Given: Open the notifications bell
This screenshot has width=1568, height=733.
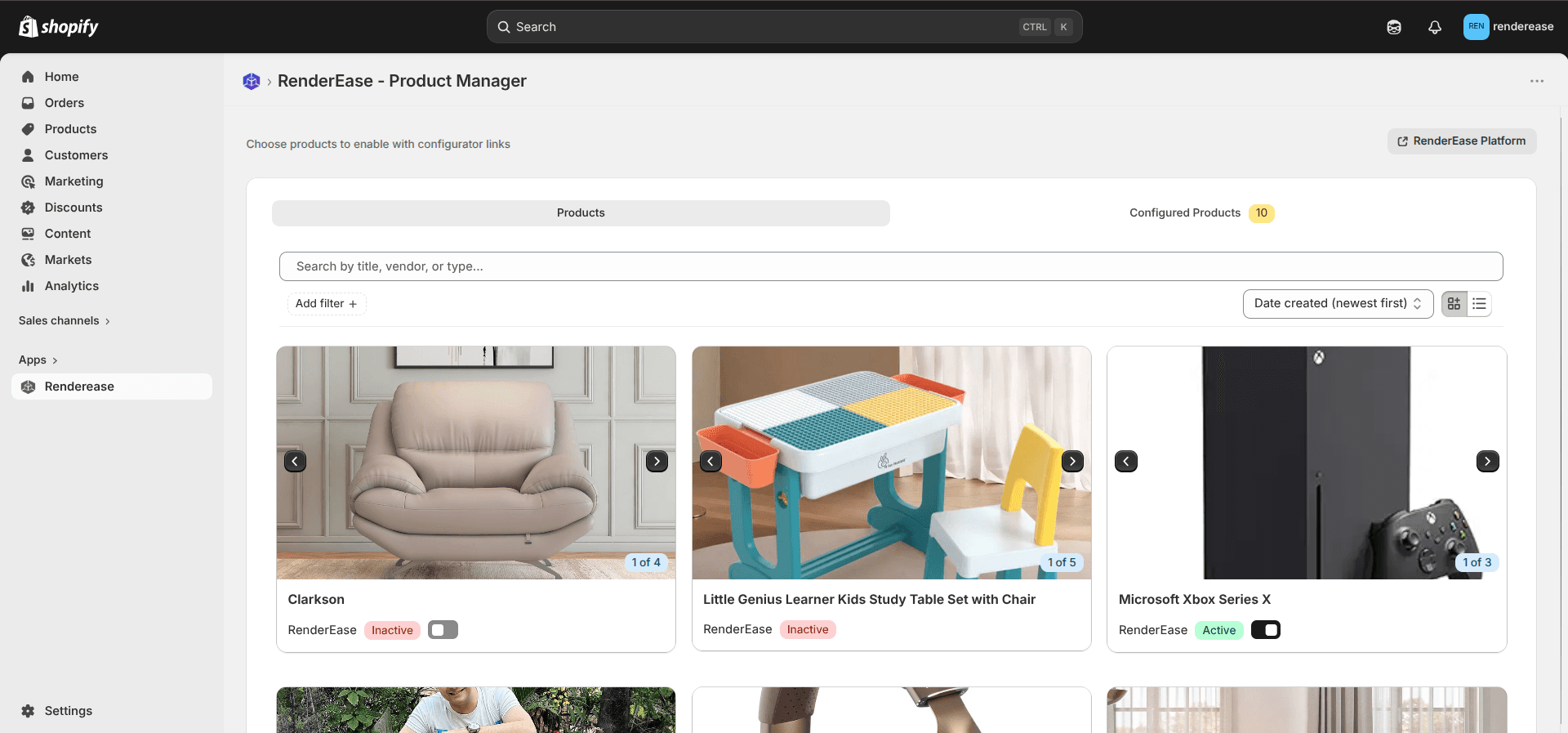Looking at the screenshot, I should tap(1435, 27).
